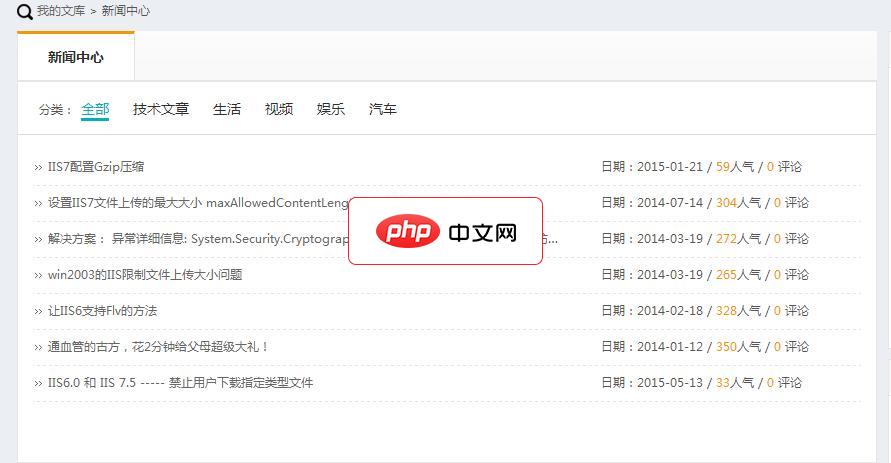Read win2003的IIS限制文件上传大小问题

click(145, 275)
